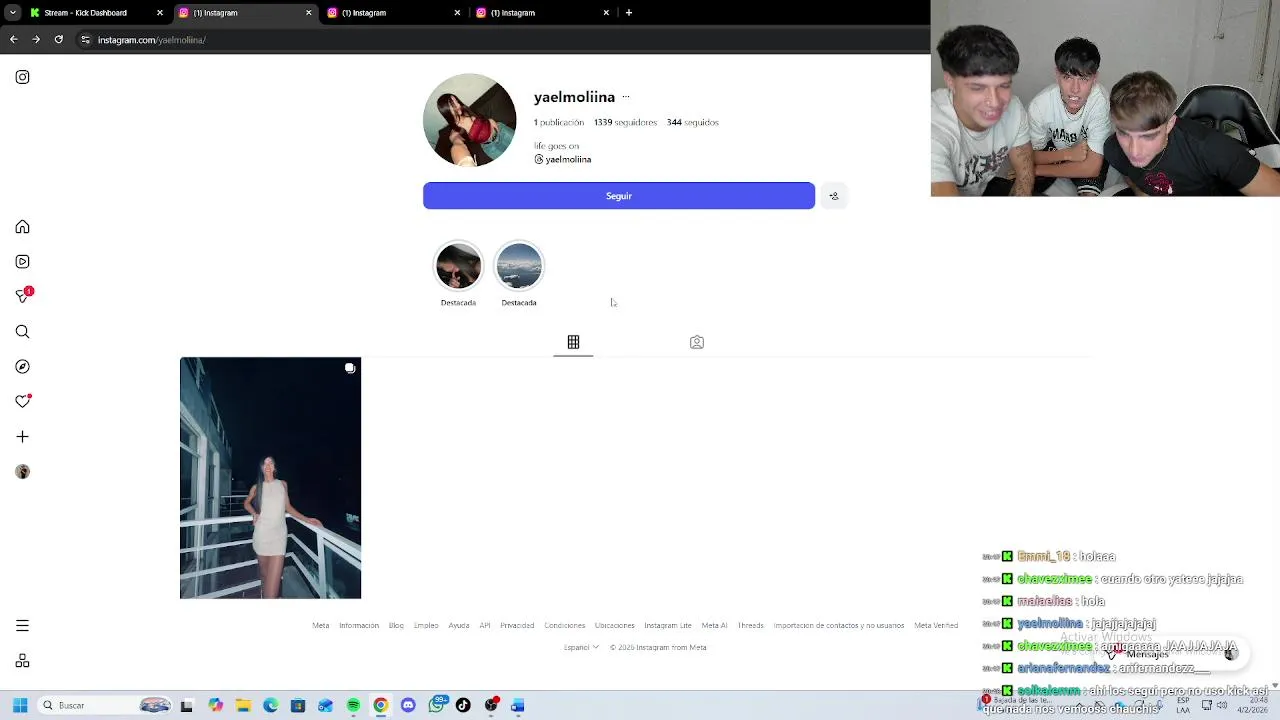Screen dimensions: 1280x720
Task: Open File Explorer from the taskbar
Action: click(243, 705)
